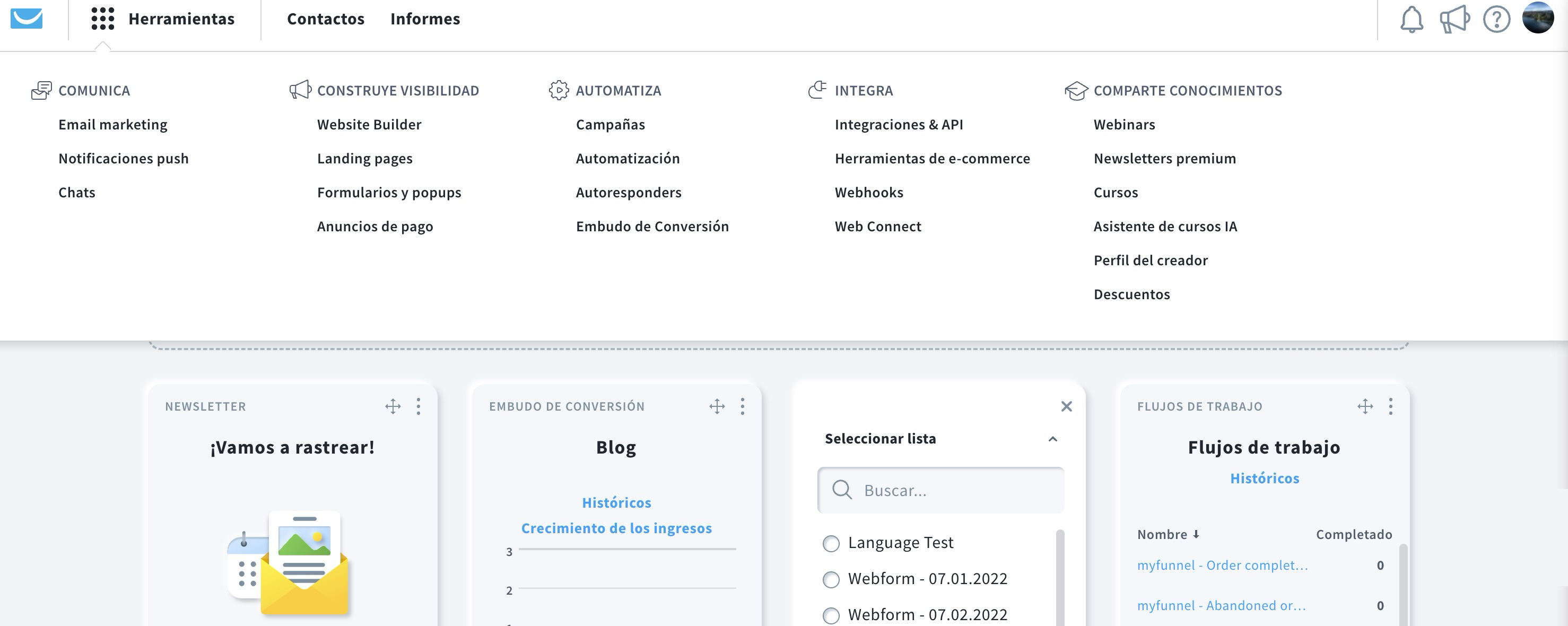Open Asistente de cursos IA
Screen dimensions: 1568x626
pos(1165,227)
